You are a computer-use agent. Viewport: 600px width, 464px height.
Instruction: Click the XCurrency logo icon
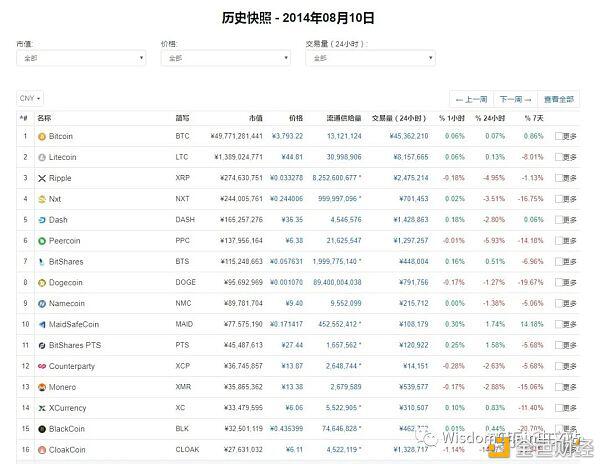tap(42, 408)
